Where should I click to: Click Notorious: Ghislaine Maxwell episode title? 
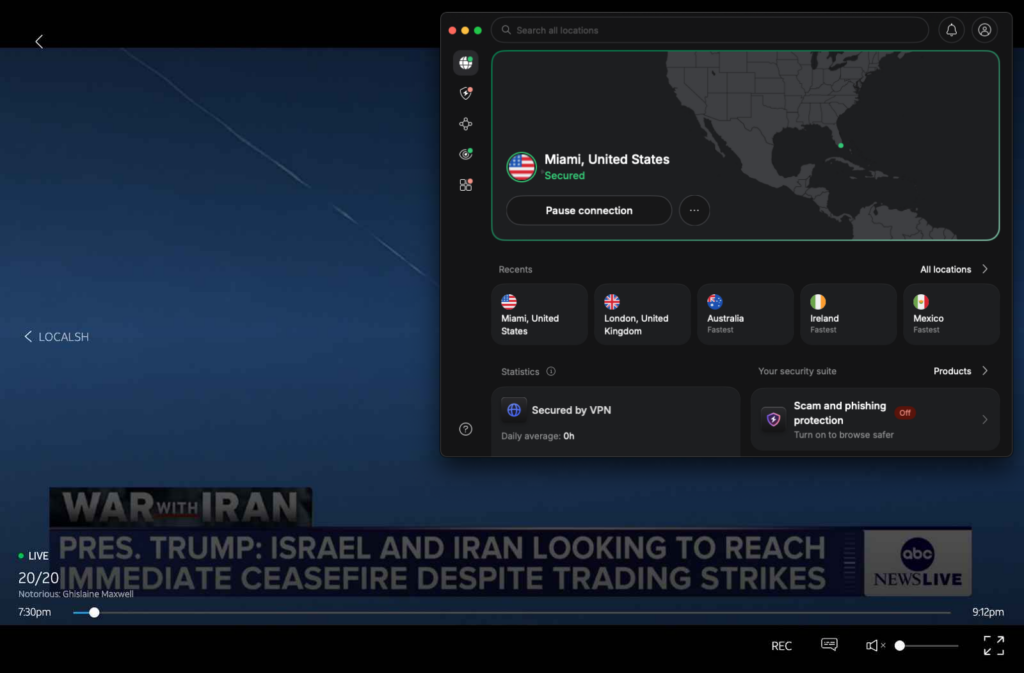pyautogui.click(x=76, y=594)
